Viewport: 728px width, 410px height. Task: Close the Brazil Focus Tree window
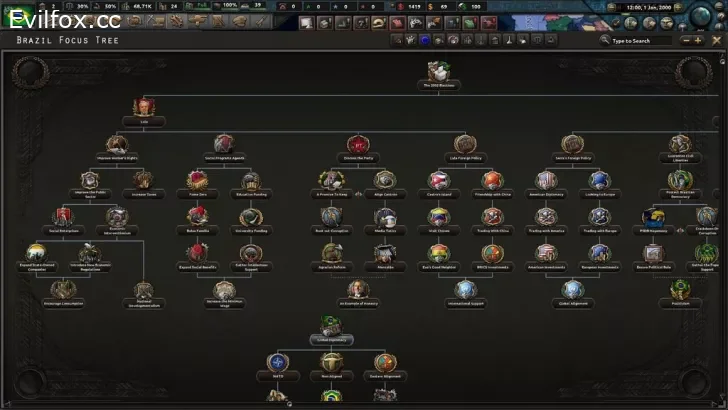(712, 40)
